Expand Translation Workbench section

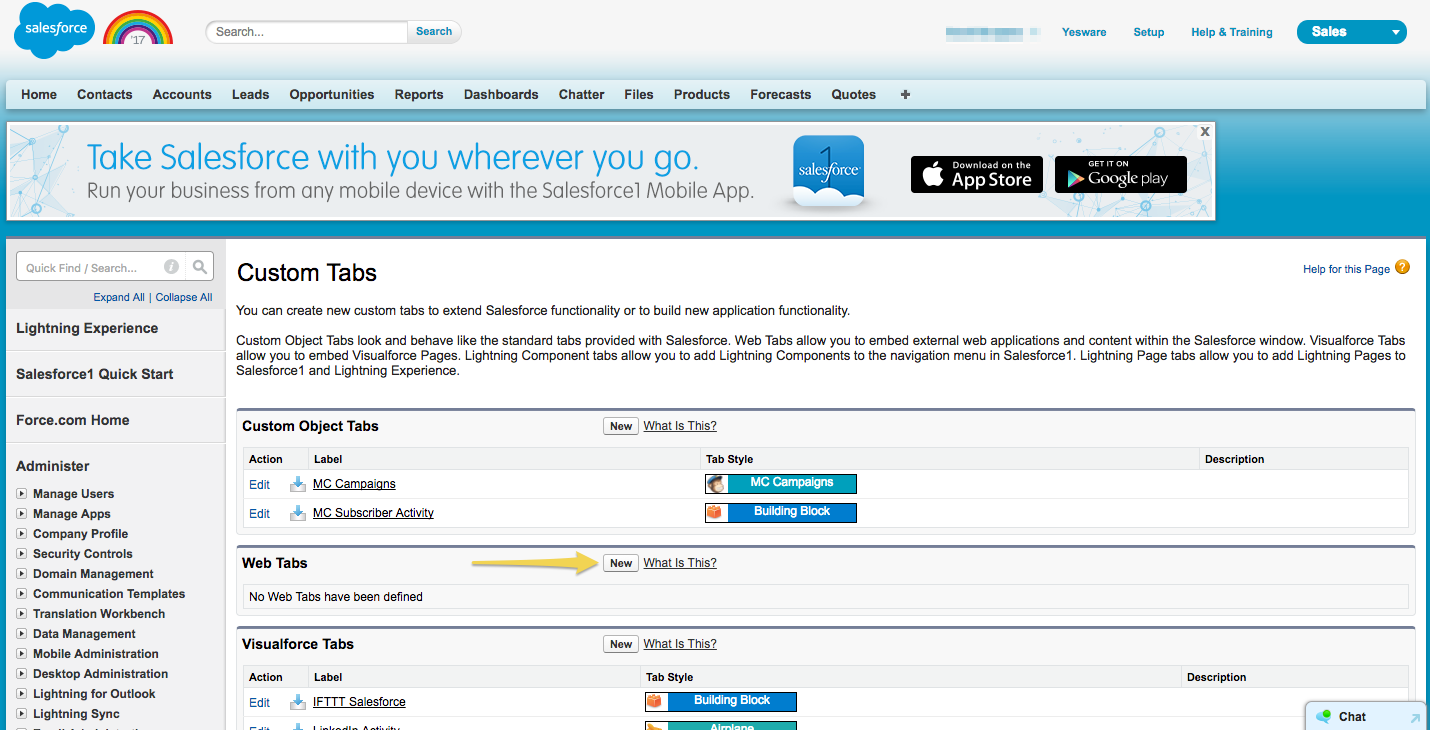click(22, 614)
